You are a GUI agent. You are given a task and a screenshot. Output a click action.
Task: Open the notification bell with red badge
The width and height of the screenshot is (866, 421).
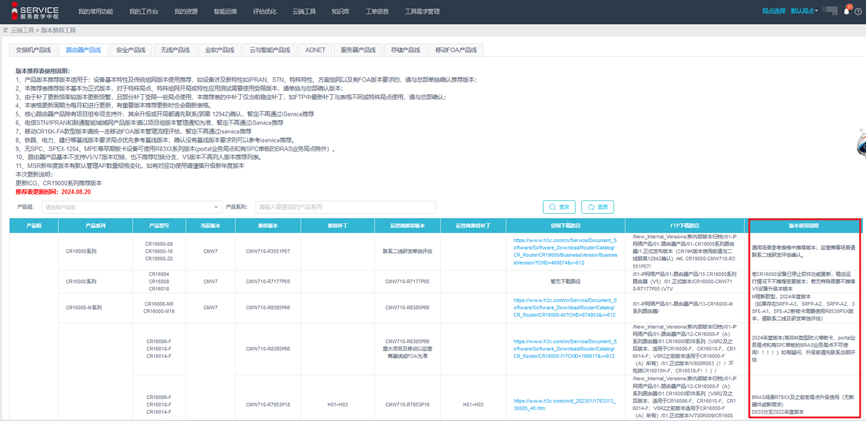tap(847, 10)
